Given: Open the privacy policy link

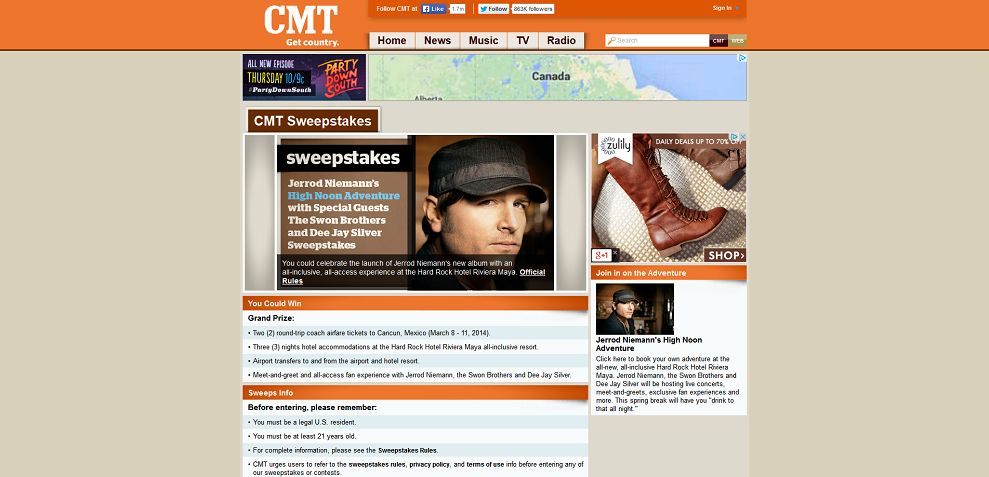Looking at the screenshot, I should pos(430,464).
